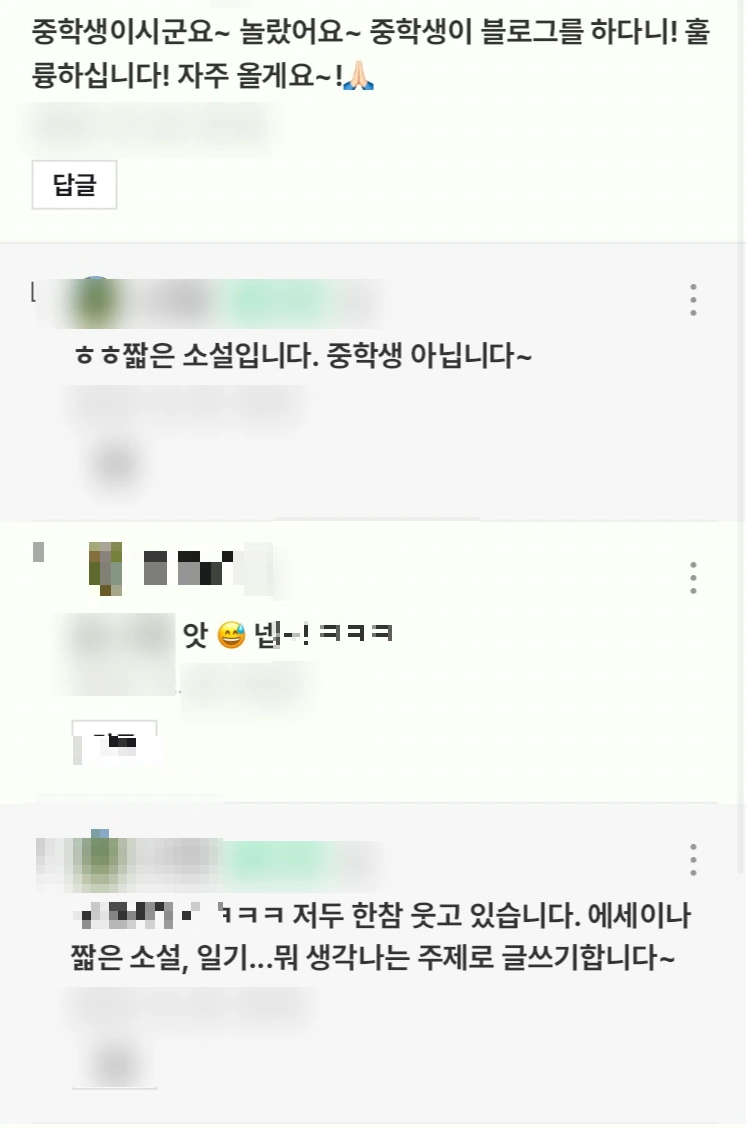
Task: Click the praying hands emoji in the first comment
Action: pyautogui.click(x=359, y=75)
